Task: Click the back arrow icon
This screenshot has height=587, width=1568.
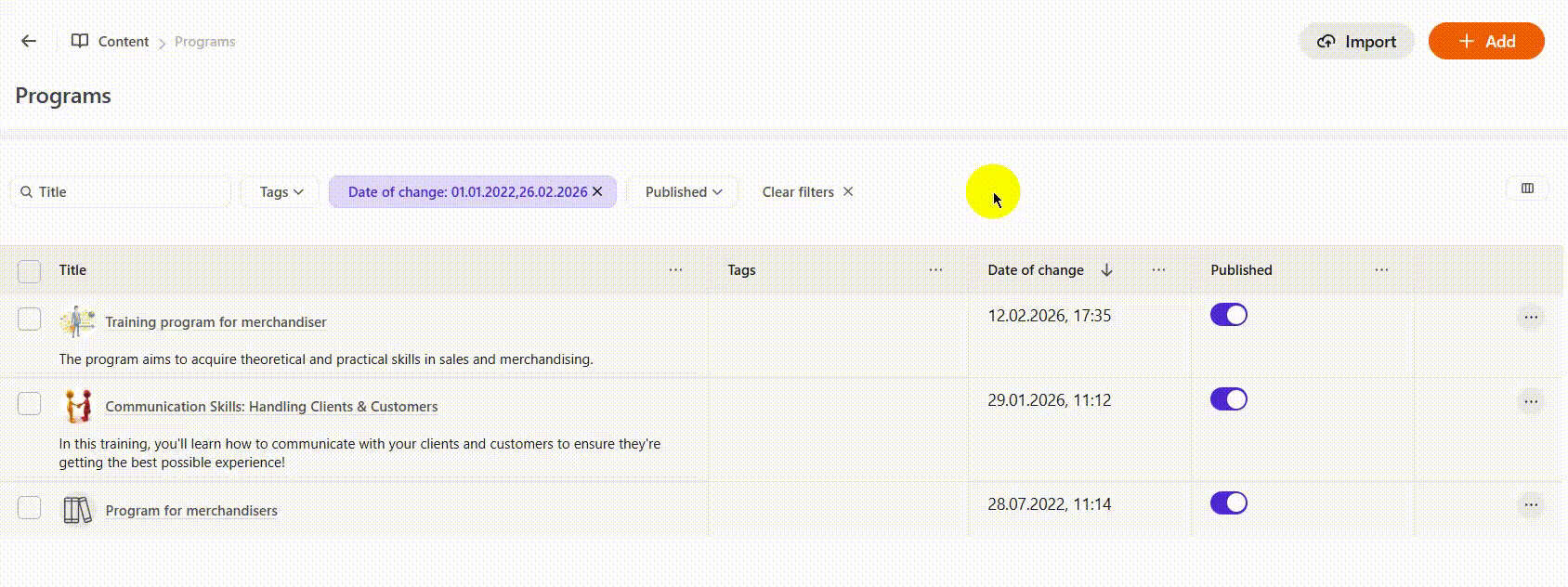Action: coord(29,41)
